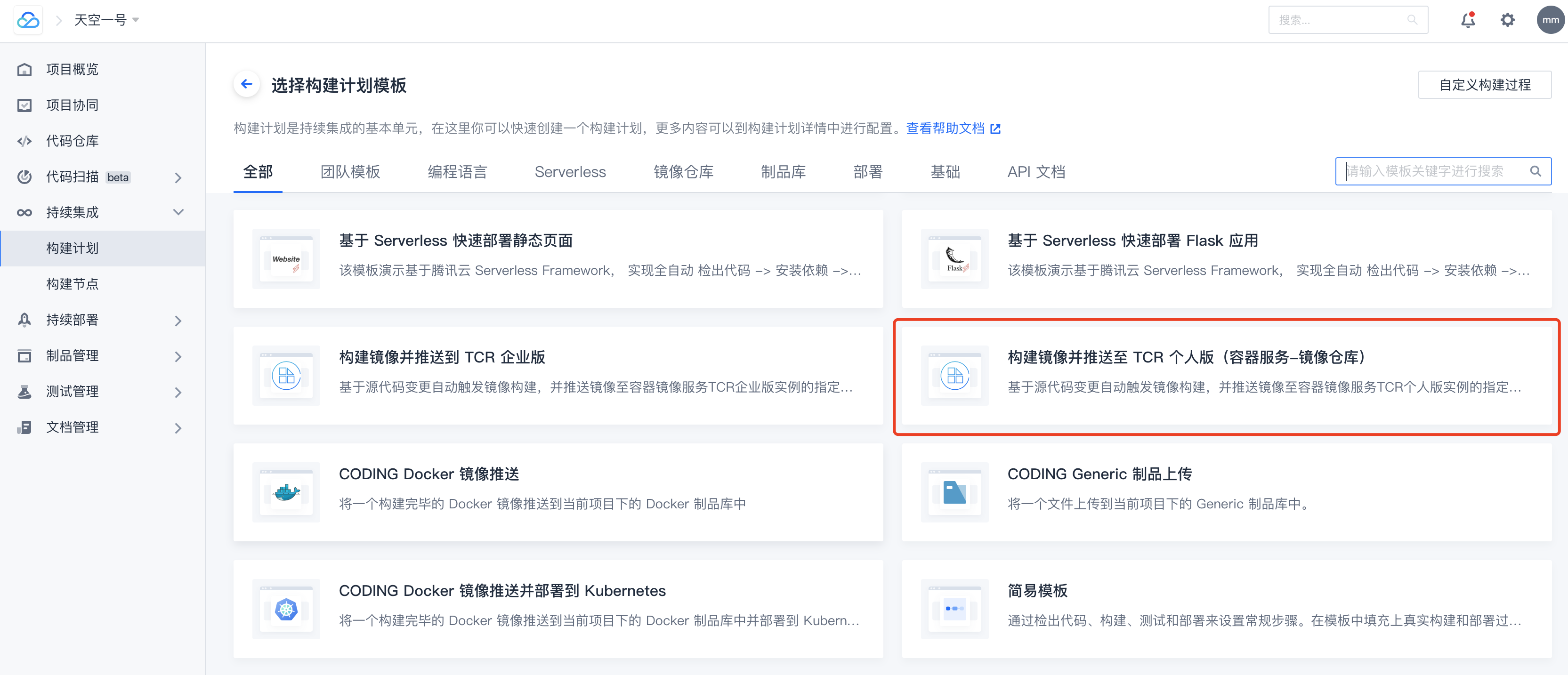Click the Website template thumbnail
The width and height of the screenshot is (1568, 675).
[286, 259]
